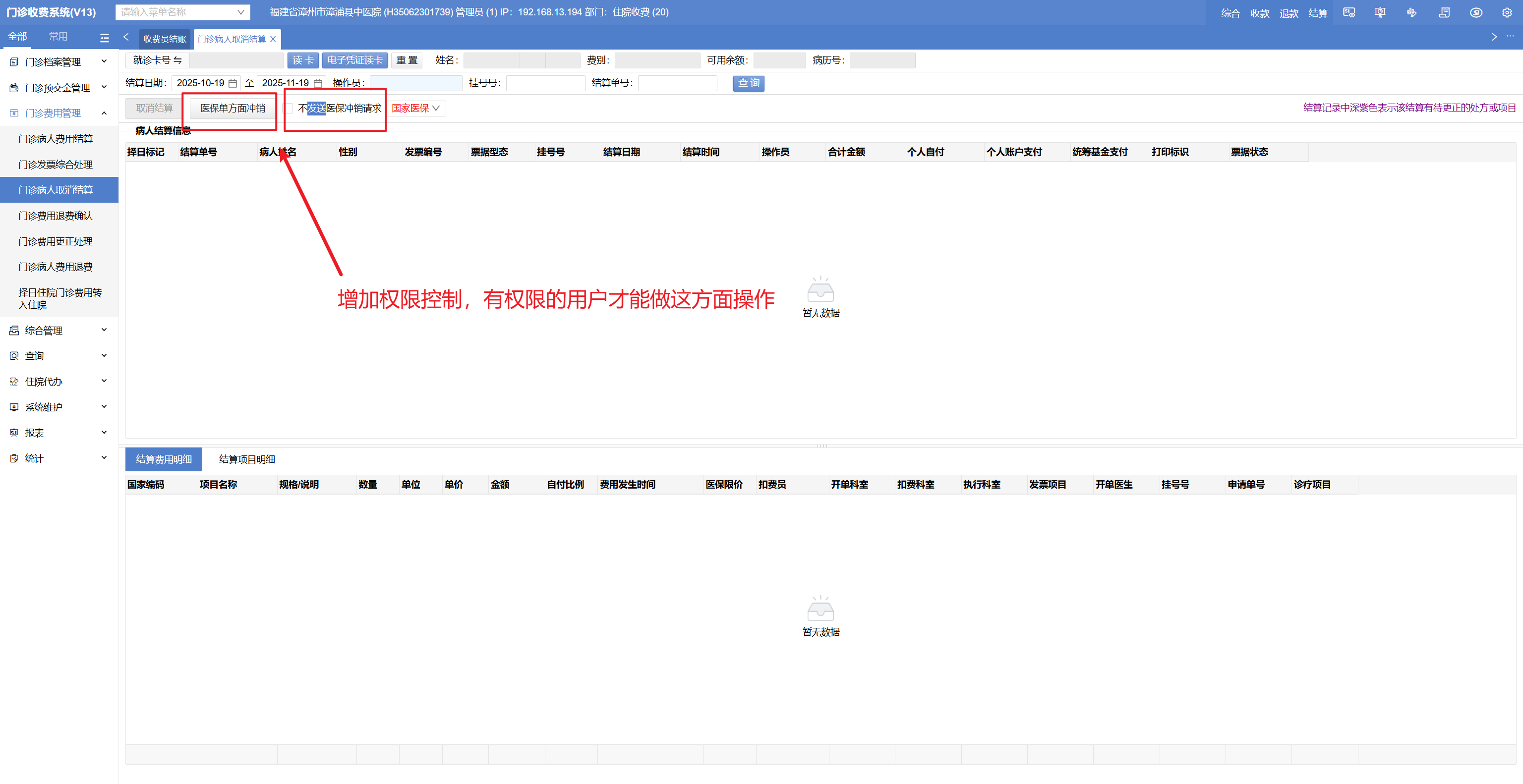
Task: Click the presentation board icon in header
Action: point(1380,12)
